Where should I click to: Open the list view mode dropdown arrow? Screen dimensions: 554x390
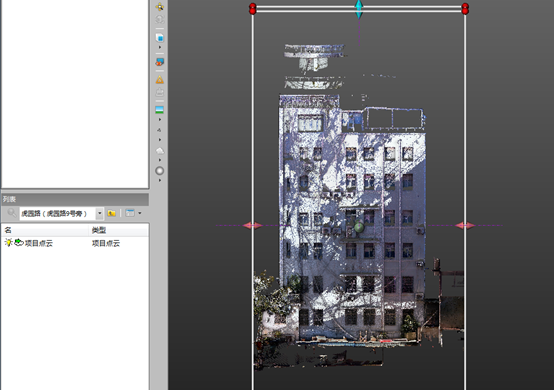point(140,213)
